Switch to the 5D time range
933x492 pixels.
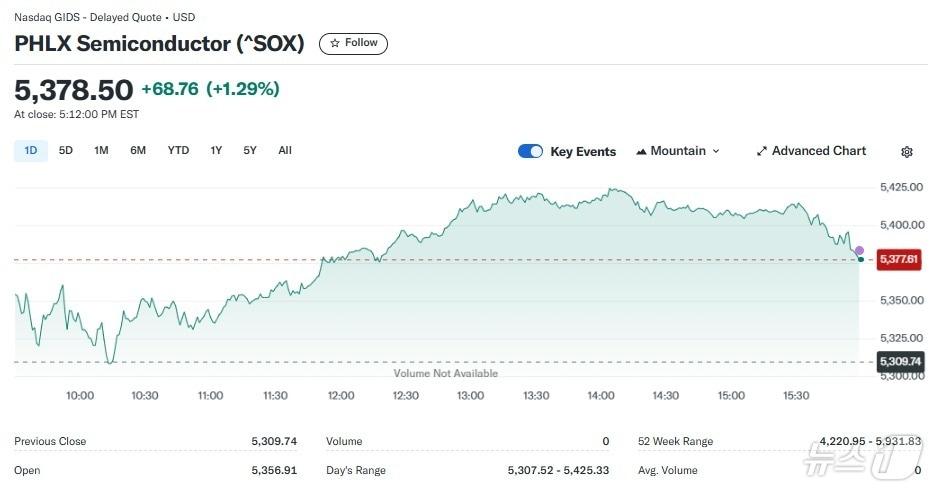[66, 150]
